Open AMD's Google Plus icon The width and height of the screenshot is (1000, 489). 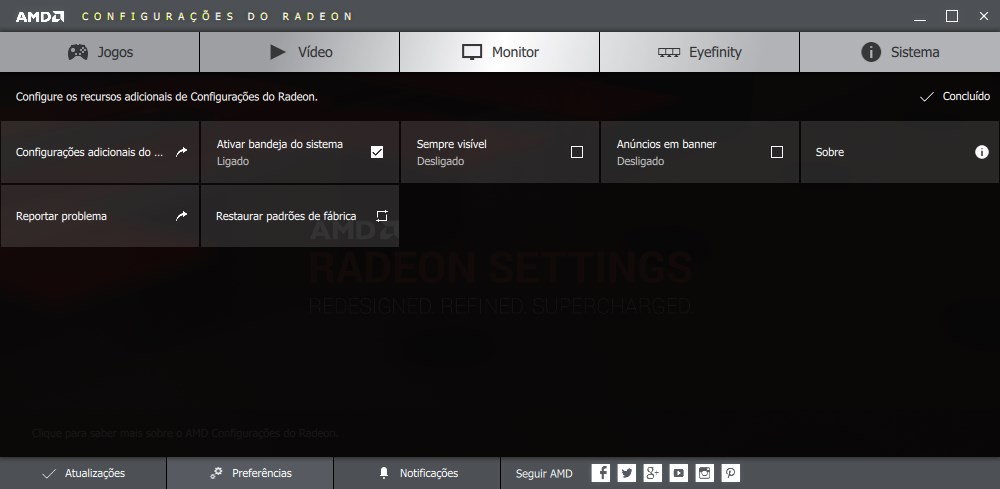click(x=652, y=473)
